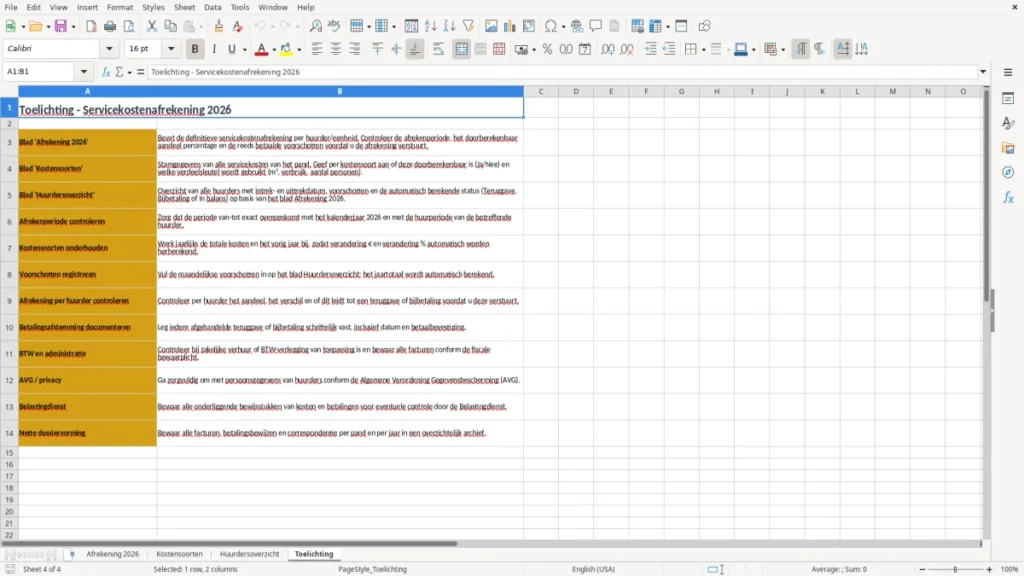
Task: Open the Data menu
Action: pyautogui.click(x=212, y=7)
